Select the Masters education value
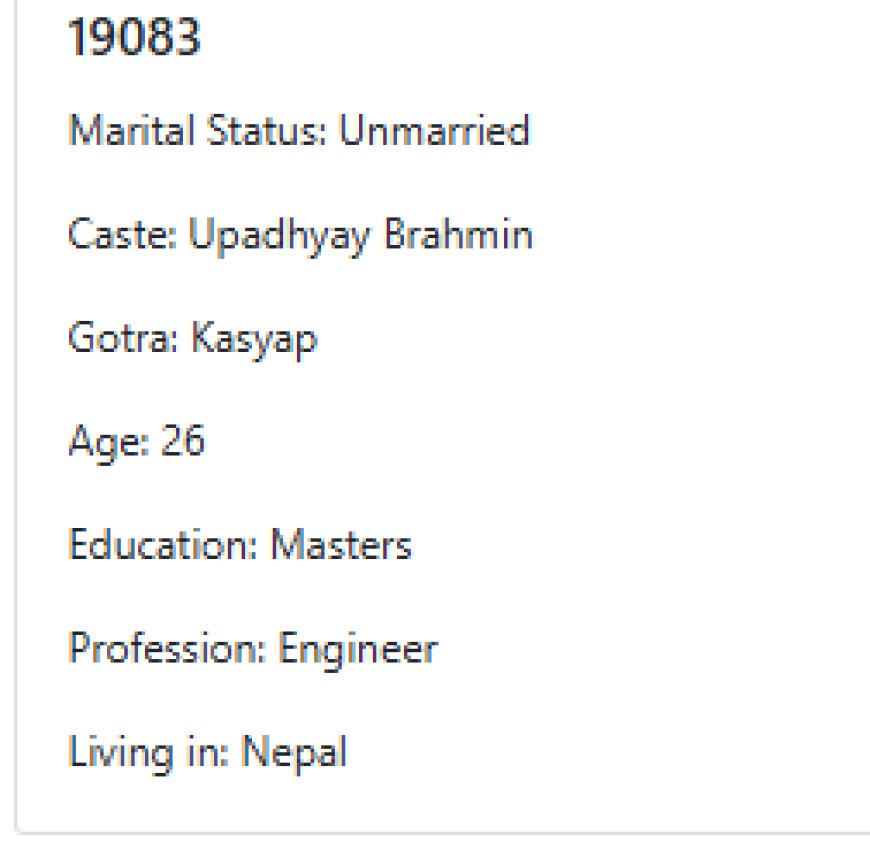The image size is (870, 842). click(341, 546)
